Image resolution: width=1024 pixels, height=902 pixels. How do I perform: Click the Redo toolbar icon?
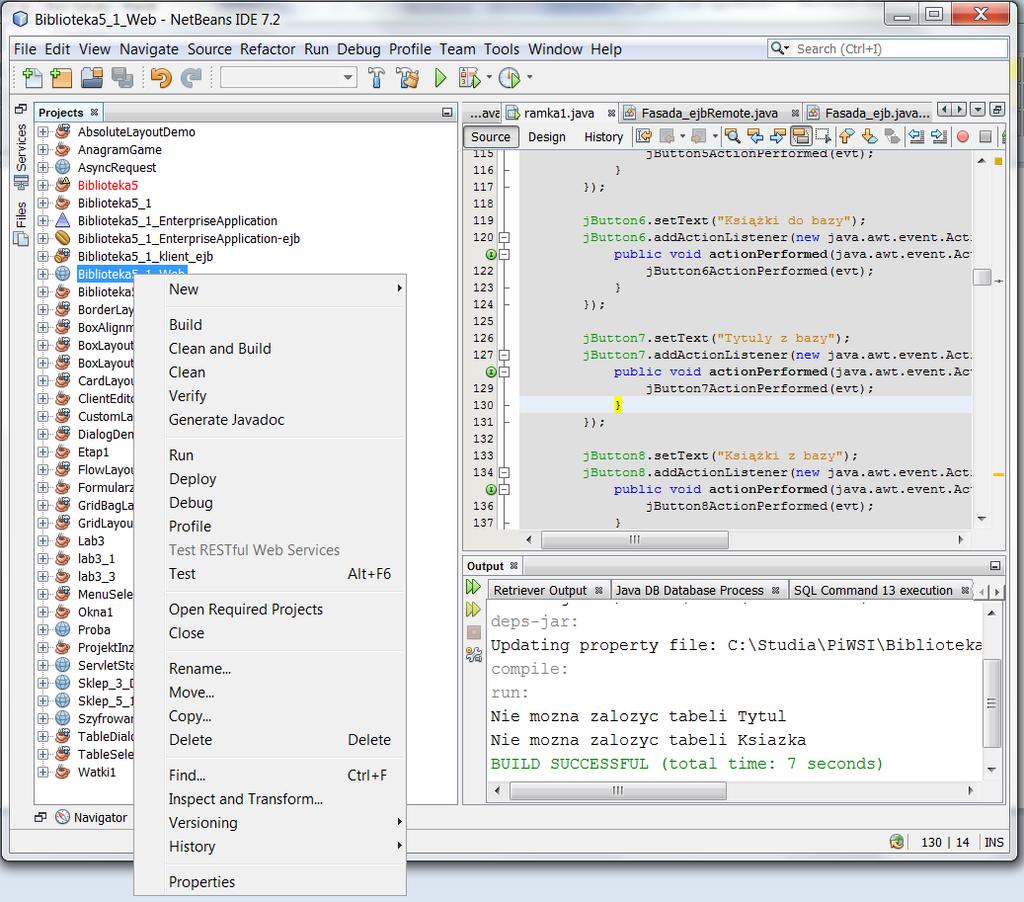pyautogui.click(x=191, y=78)
